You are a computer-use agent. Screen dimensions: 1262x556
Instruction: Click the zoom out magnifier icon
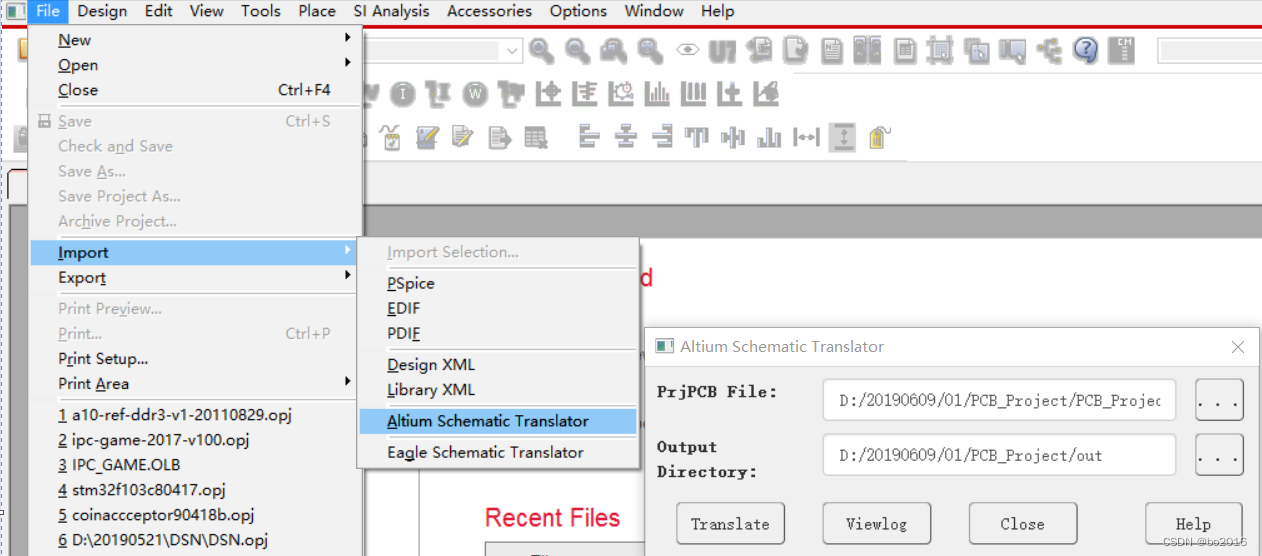[578, 51]
